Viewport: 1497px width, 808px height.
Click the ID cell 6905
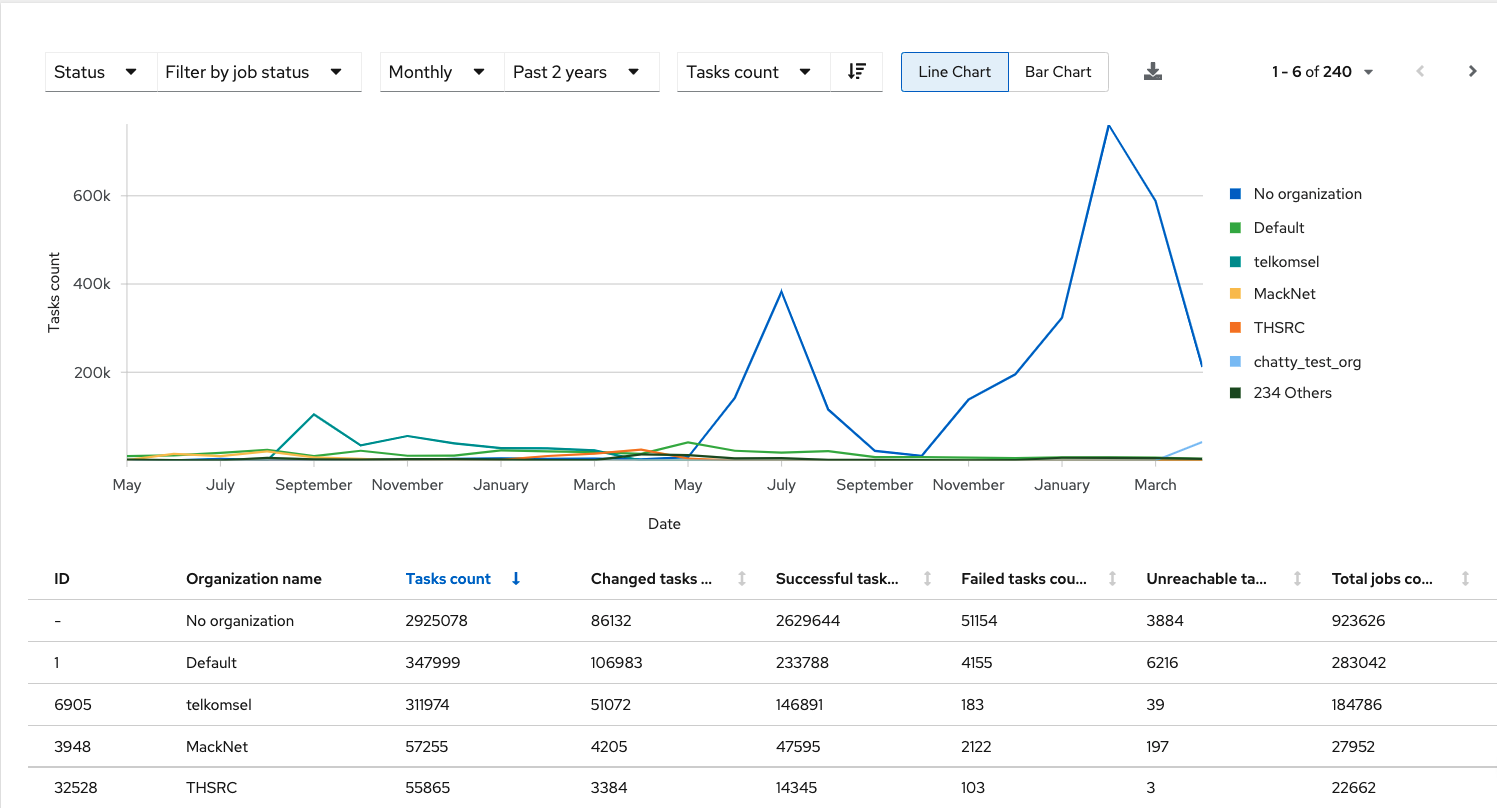pyautogui.click(x=73, y=705)
